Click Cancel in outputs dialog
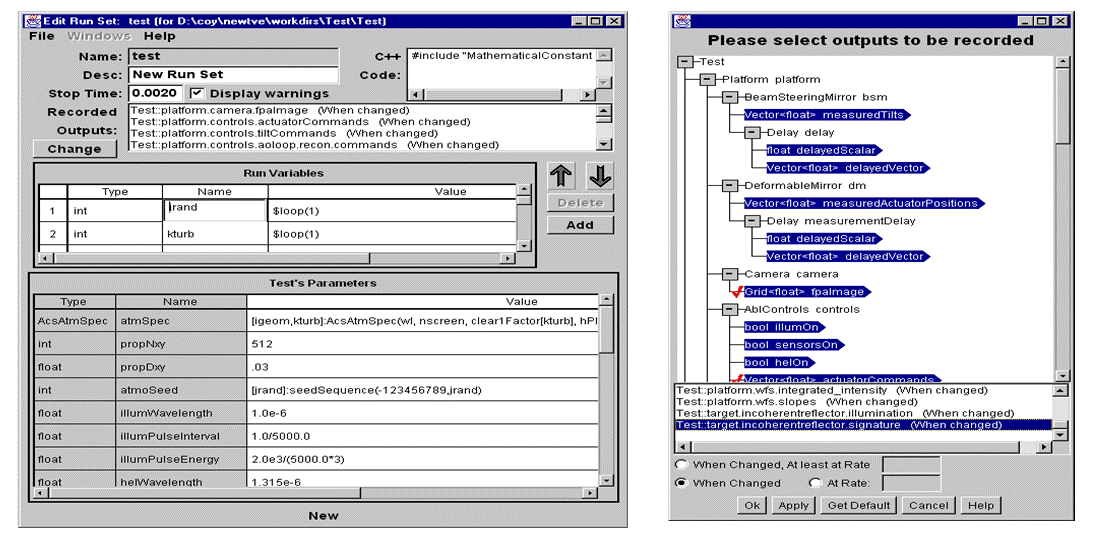1096x545 pixels. [928, 505]
